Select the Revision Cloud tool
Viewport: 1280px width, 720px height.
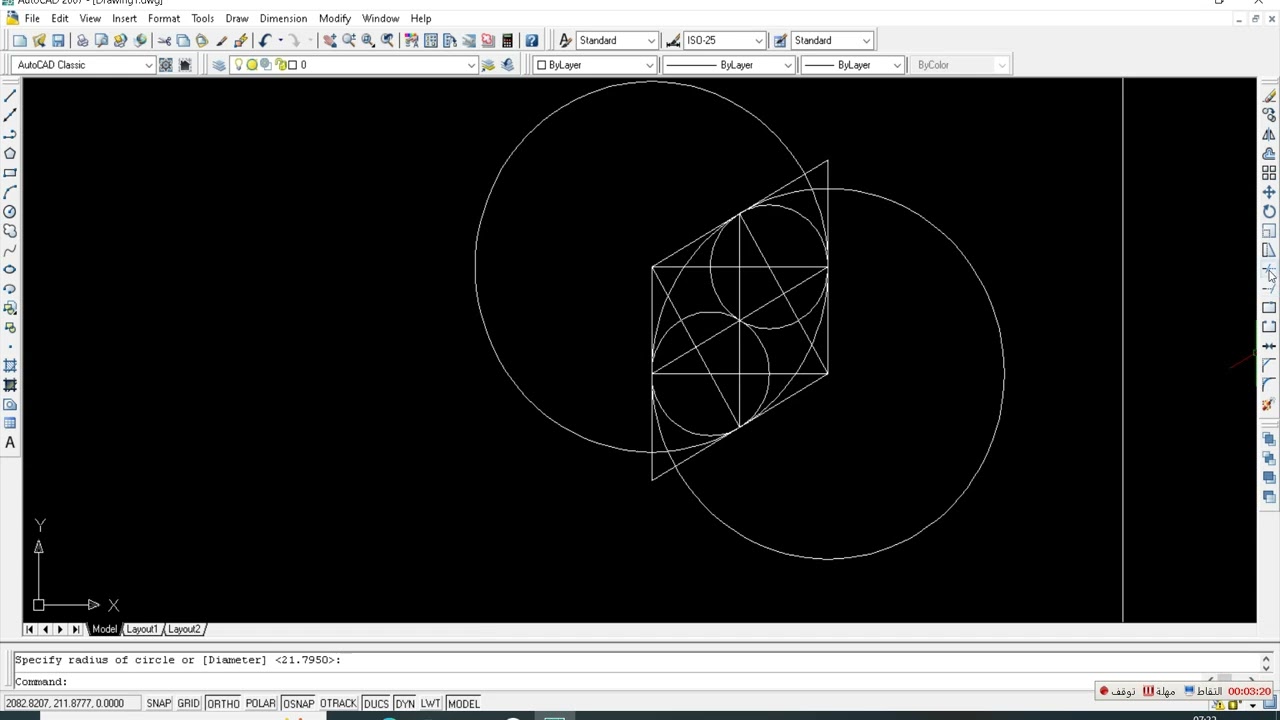(x=10, y=231)
